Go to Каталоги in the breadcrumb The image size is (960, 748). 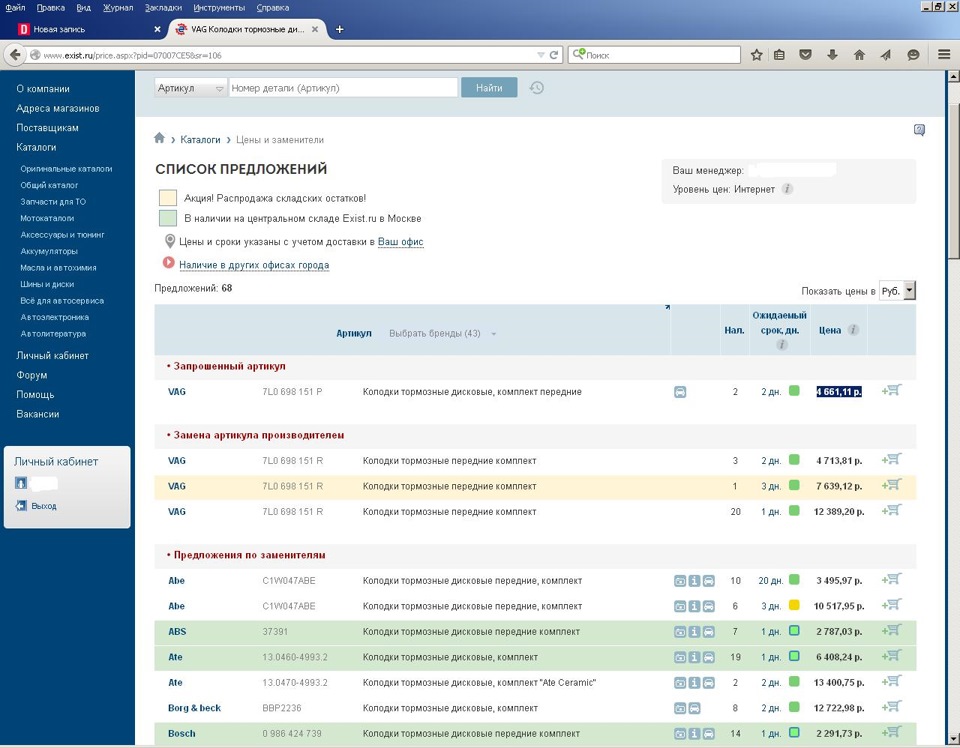tap(200, 140)
